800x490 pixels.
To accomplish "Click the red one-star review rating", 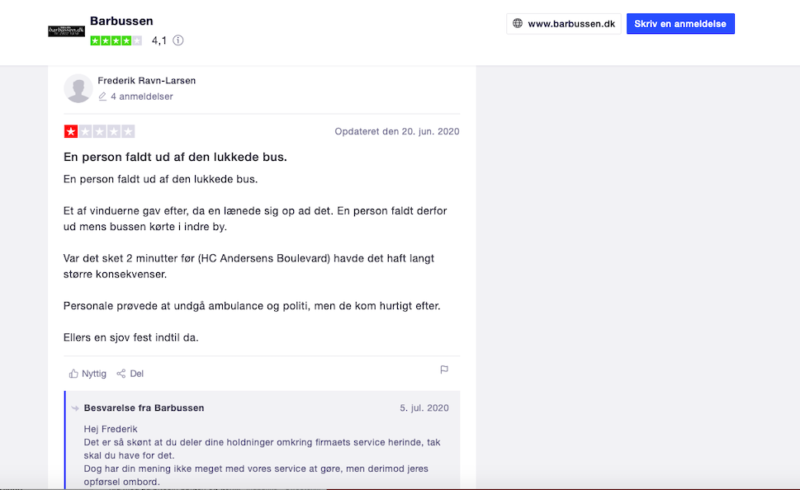I will coord(99,131).
